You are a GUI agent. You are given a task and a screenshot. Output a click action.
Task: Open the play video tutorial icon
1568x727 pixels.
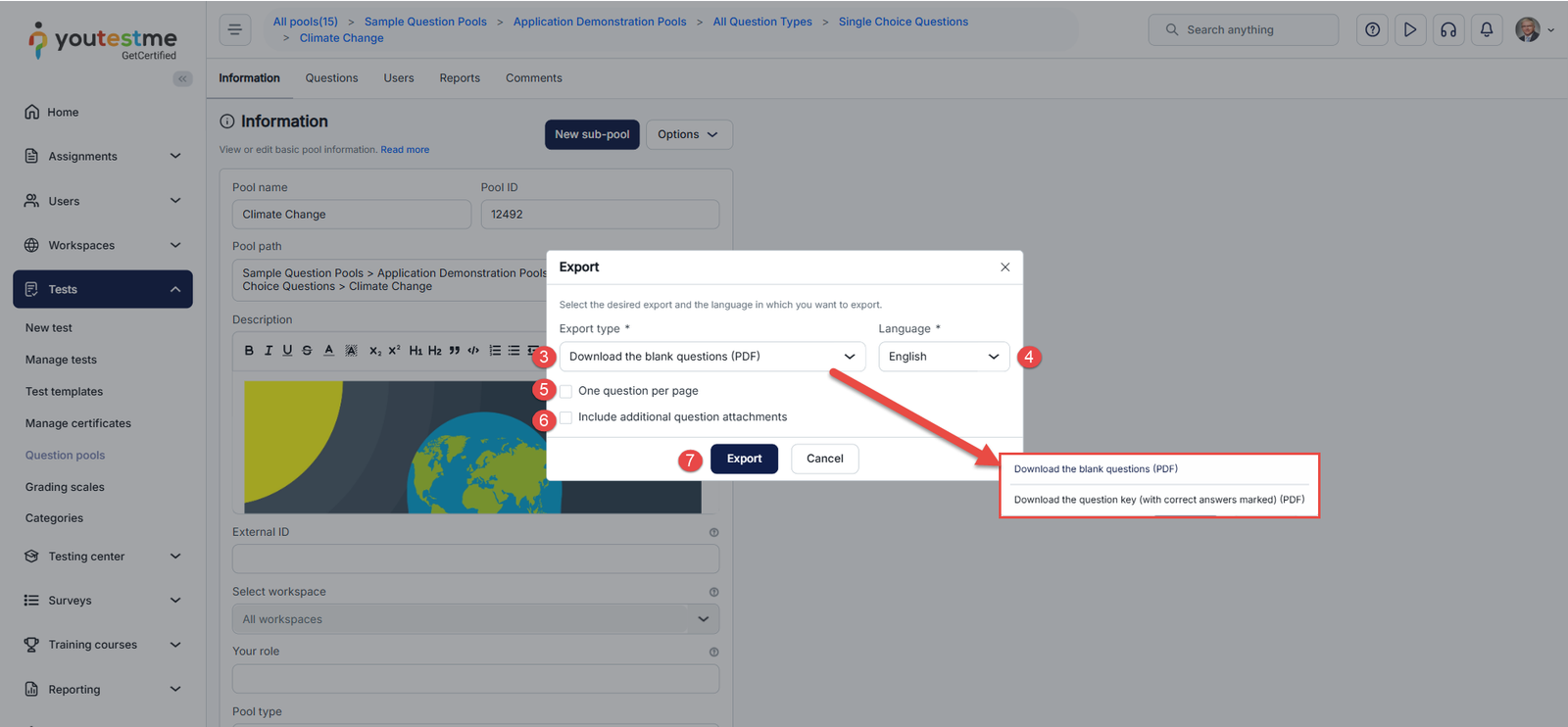click(x=1410, y=29)
